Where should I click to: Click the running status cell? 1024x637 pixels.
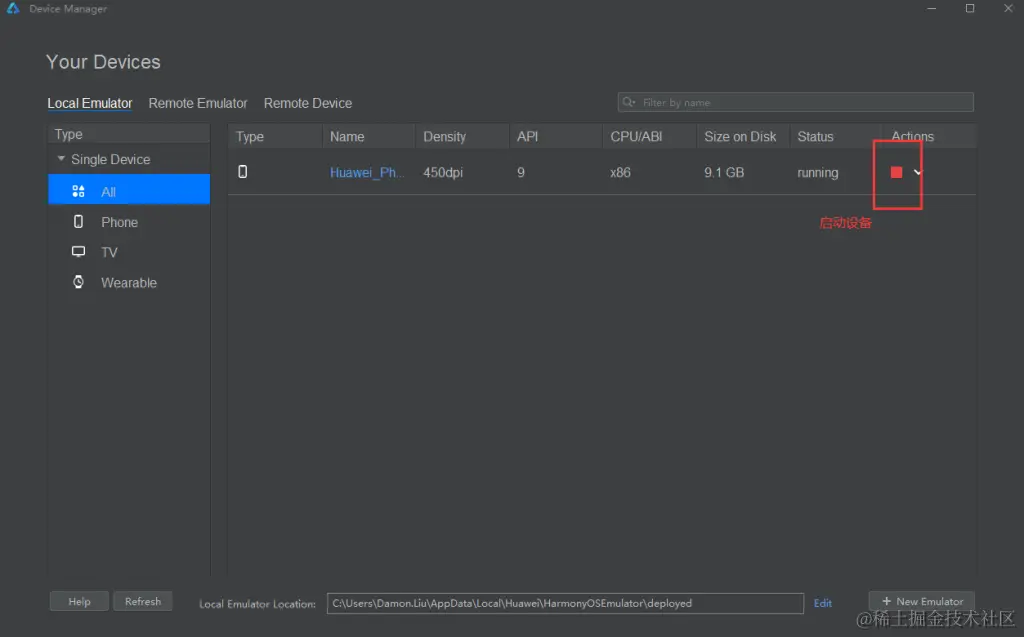pos(818,172)
